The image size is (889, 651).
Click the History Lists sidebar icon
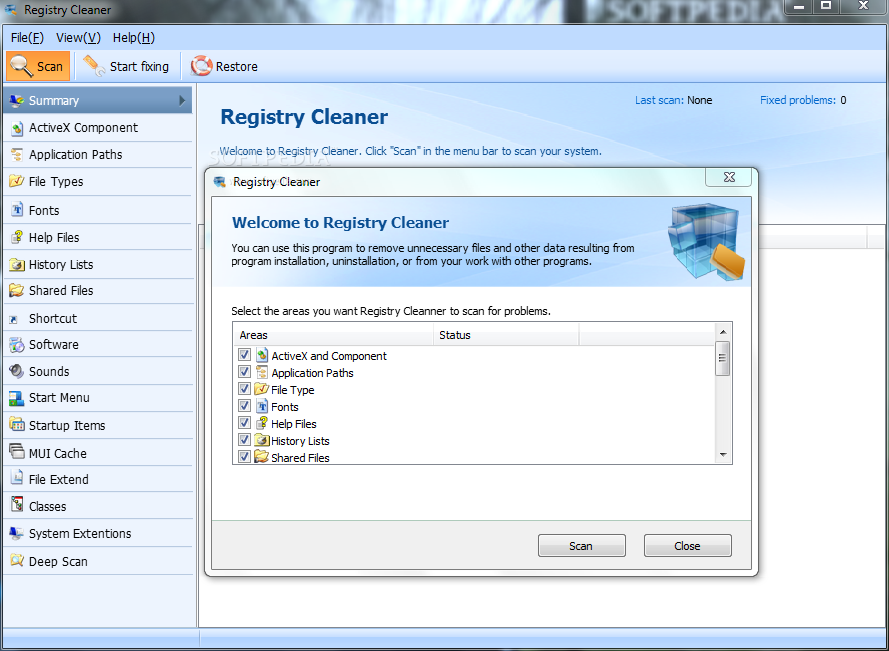(x=16, y=264)
